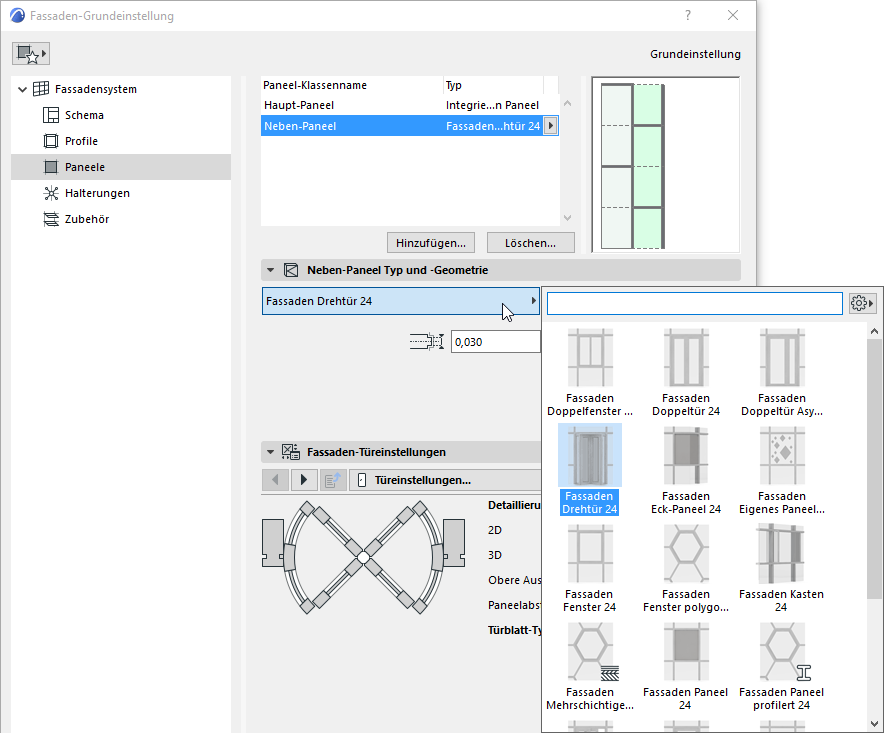Click the library search input field

695,303
